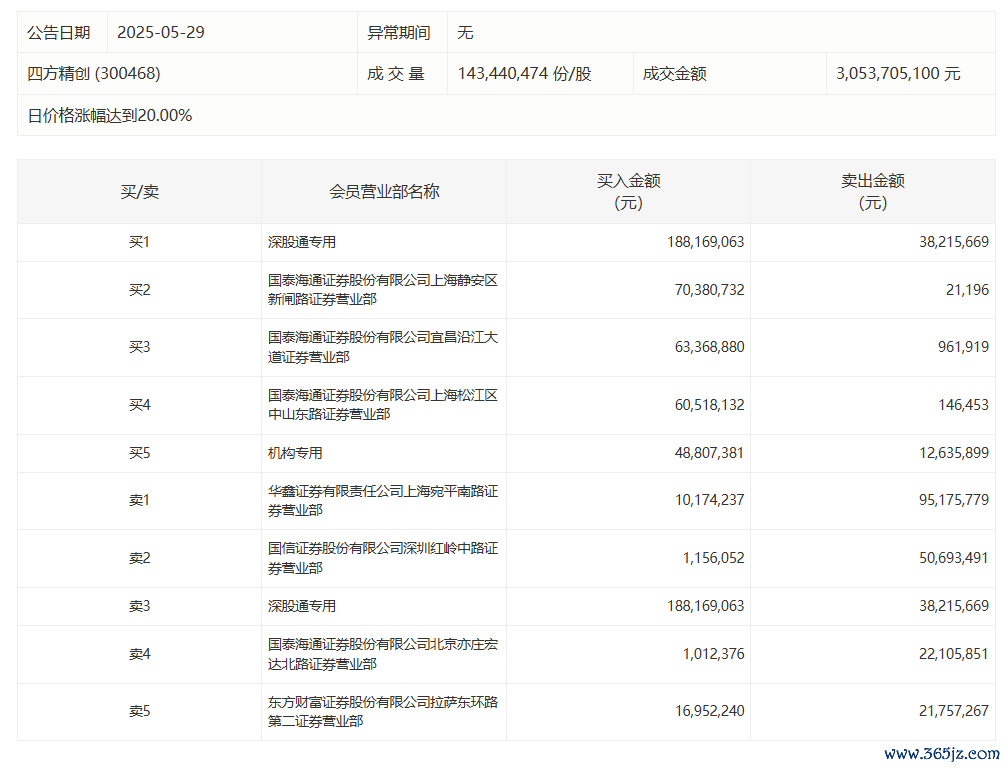Select the 买4 row label

pos(139,405)
